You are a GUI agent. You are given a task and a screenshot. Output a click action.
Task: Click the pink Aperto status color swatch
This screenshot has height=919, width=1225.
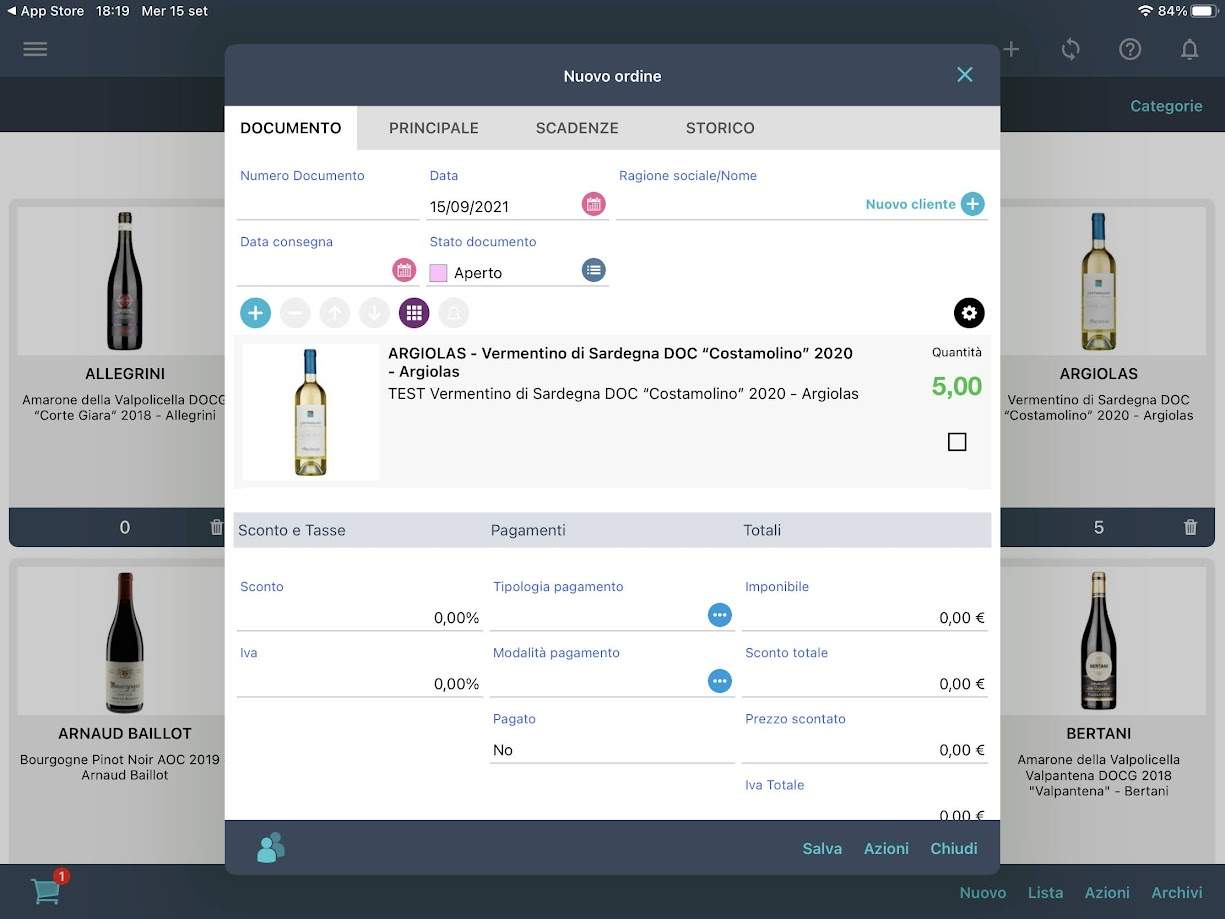[438, 273]
